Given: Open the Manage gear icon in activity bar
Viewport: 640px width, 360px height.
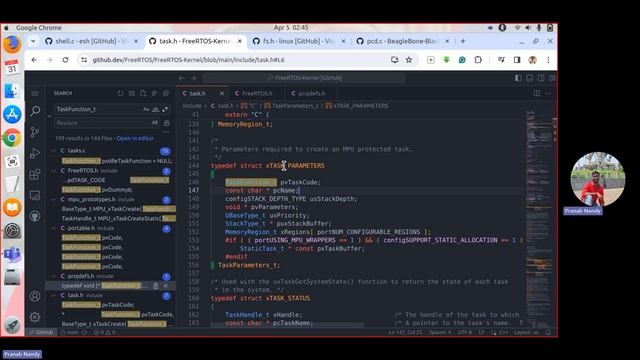Looking at the screenshot, I should tap(35, 317).
